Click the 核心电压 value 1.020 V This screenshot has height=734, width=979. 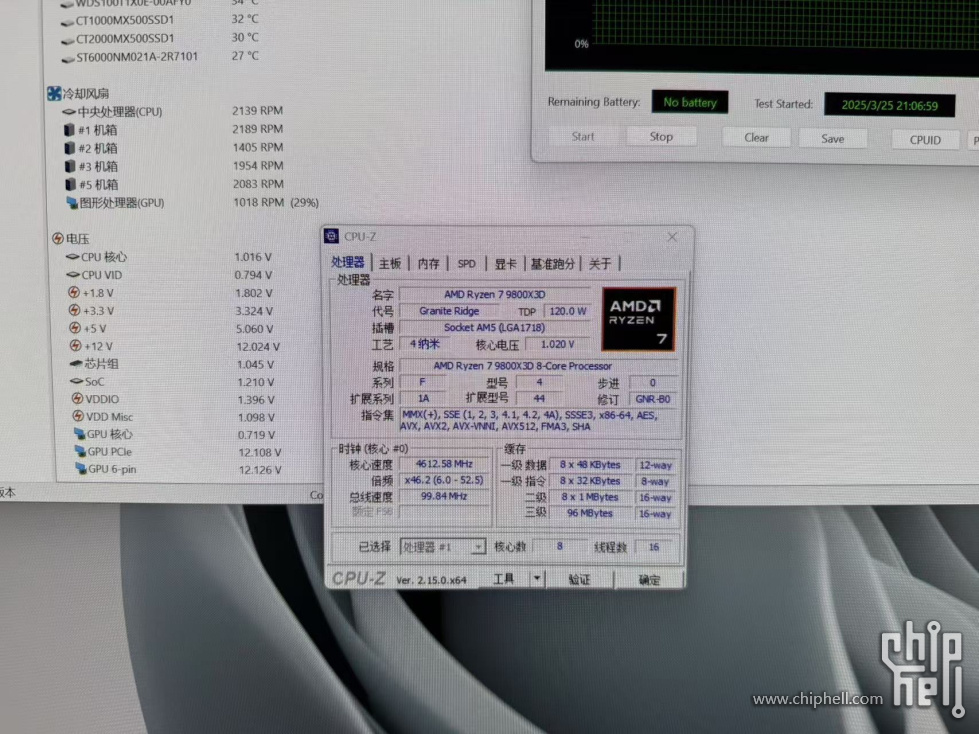pyautogui.click(x=558, y=344)
